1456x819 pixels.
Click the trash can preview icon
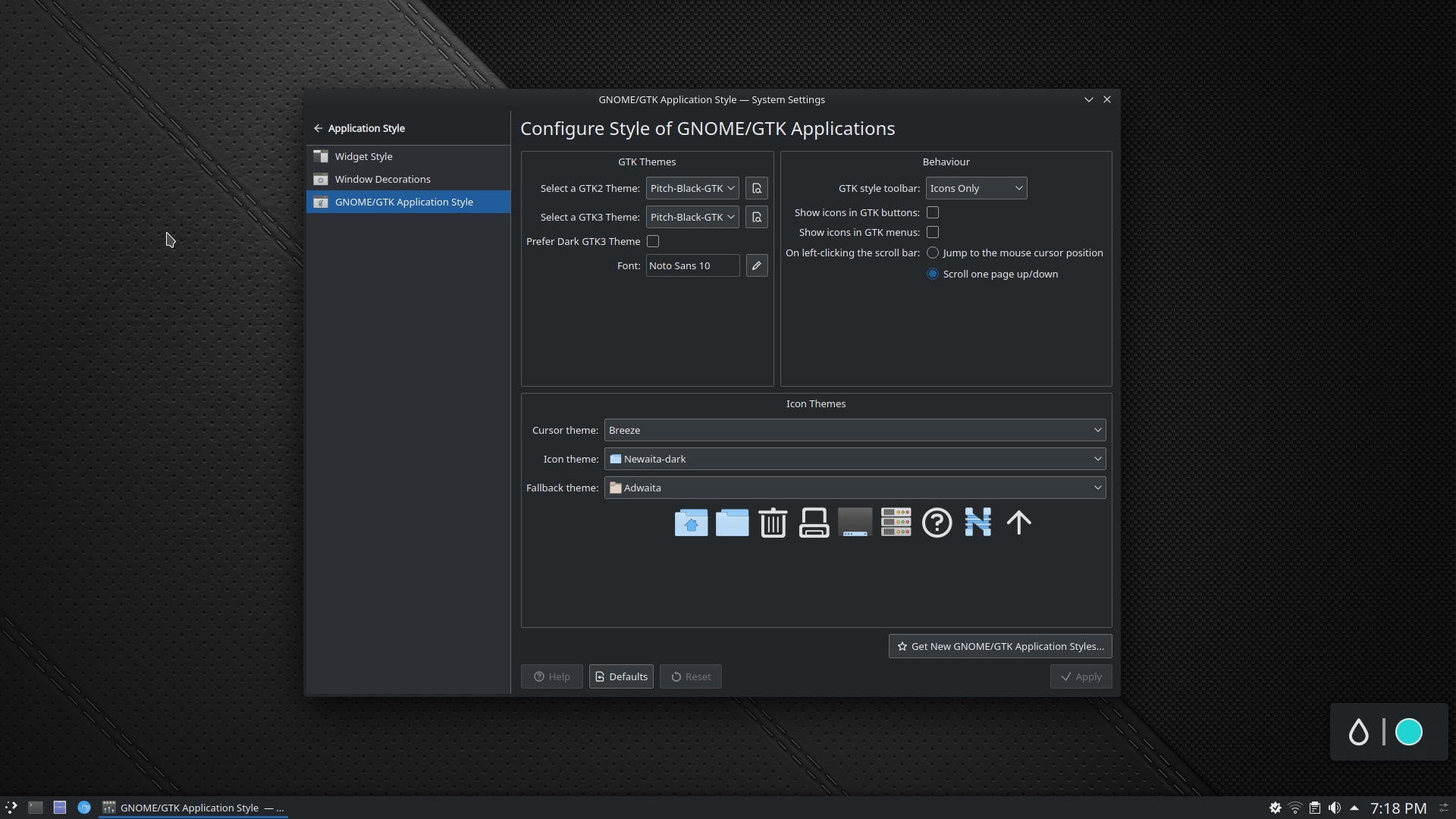point(773,522)
